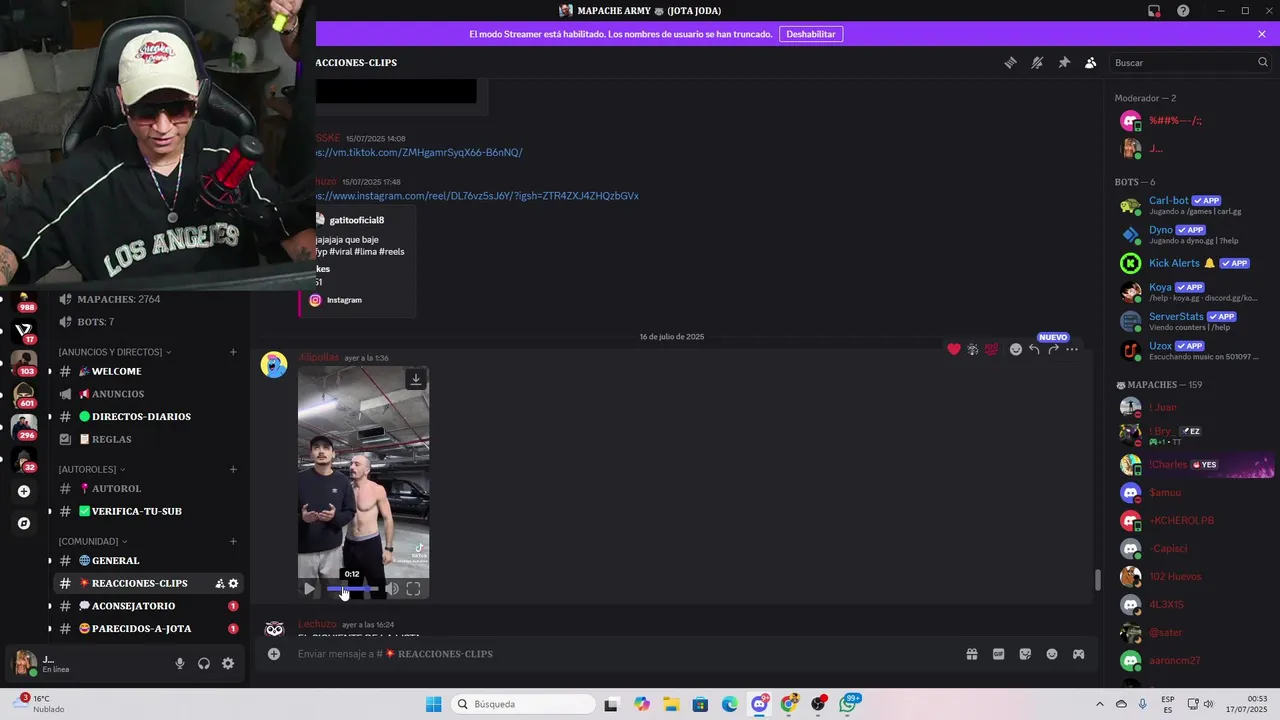1280x720 pixels.
Task: Click the attach plus button in message bar
Action: tap(274, 654)
